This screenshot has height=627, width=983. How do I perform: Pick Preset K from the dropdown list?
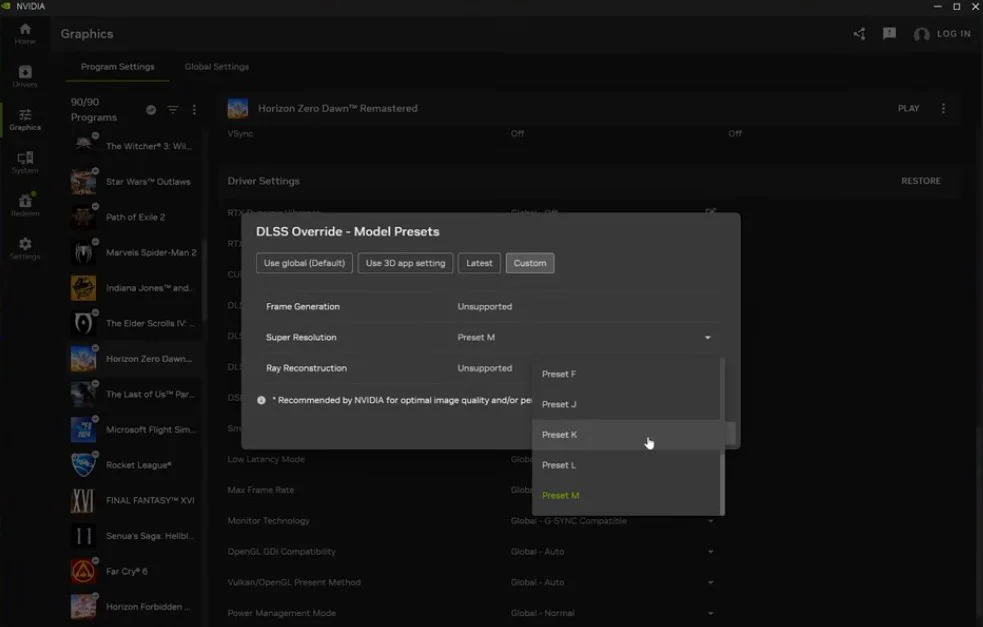click(560, 435)
